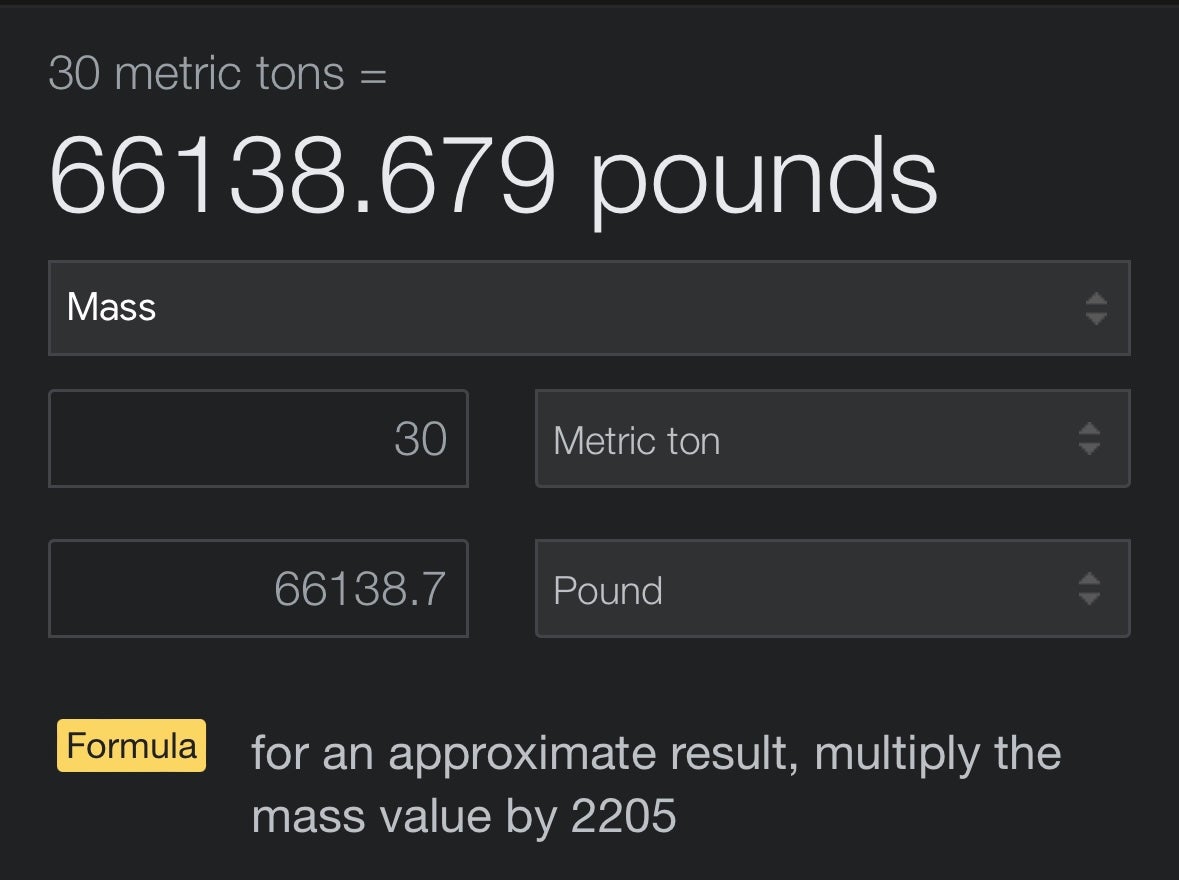
Task: Click the up arrow on Mass selector
Action: (x=1096, y=299)
